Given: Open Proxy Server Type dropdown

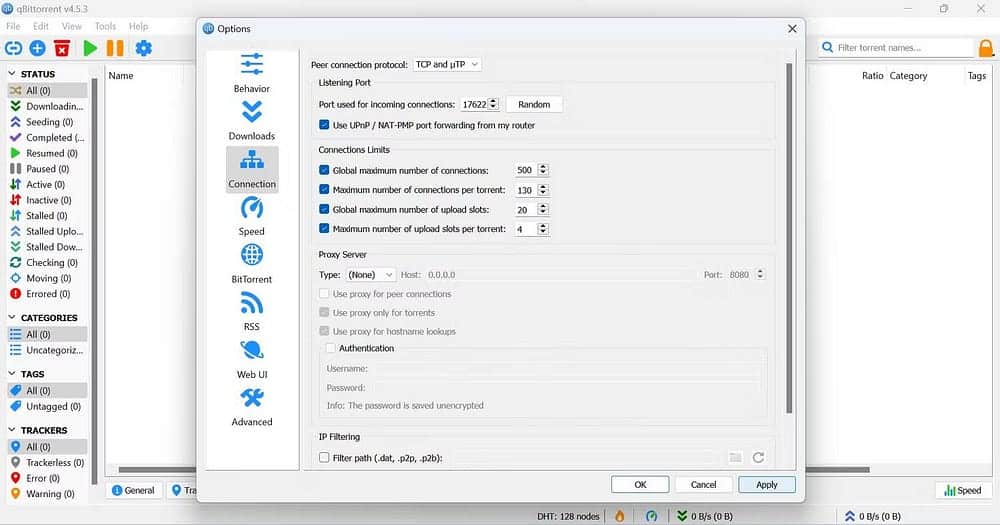Looking at the screenshot, I should pyautogui.click(x=371, y=275).
